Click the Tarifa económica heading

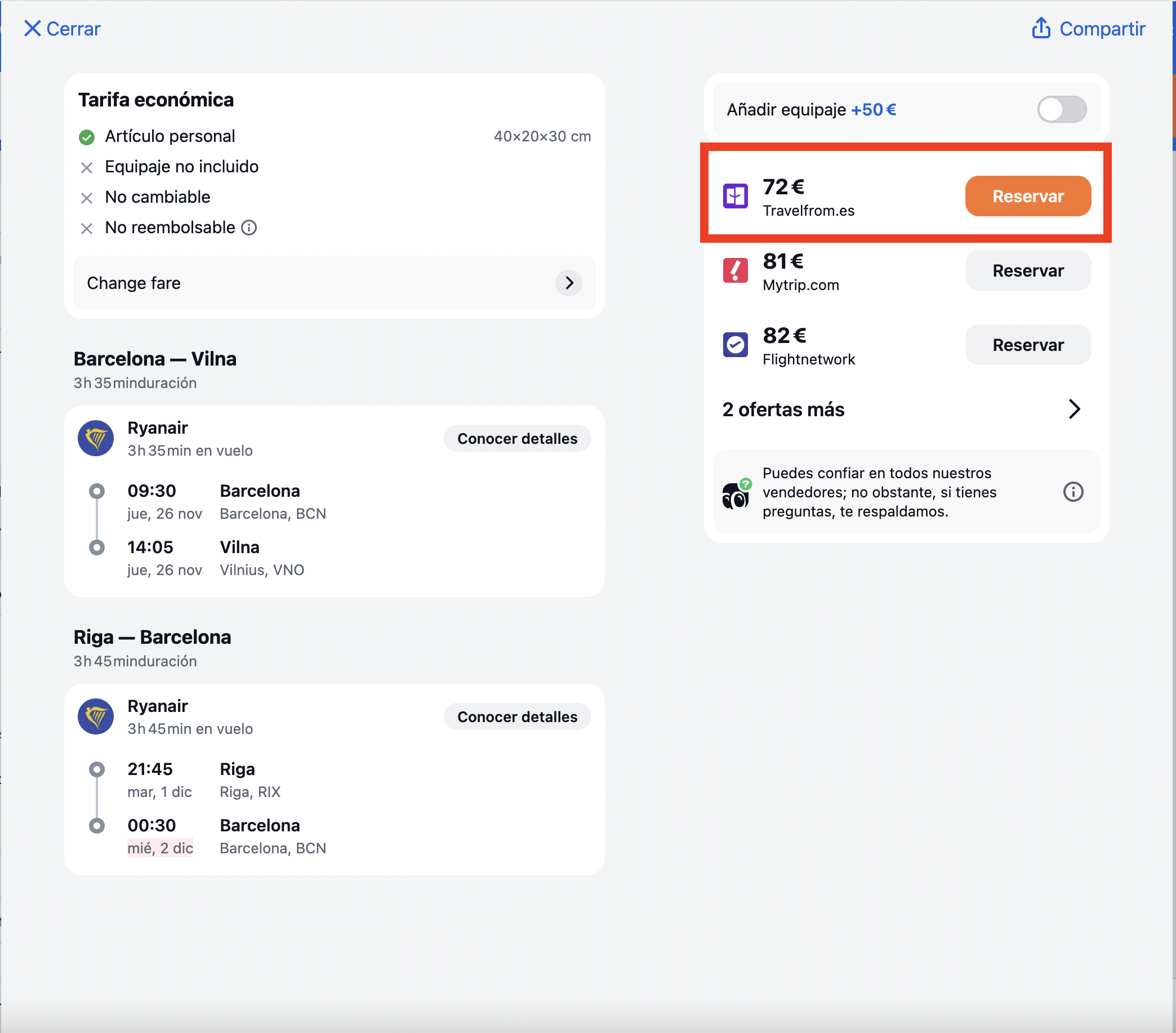[x=156, y=100]
